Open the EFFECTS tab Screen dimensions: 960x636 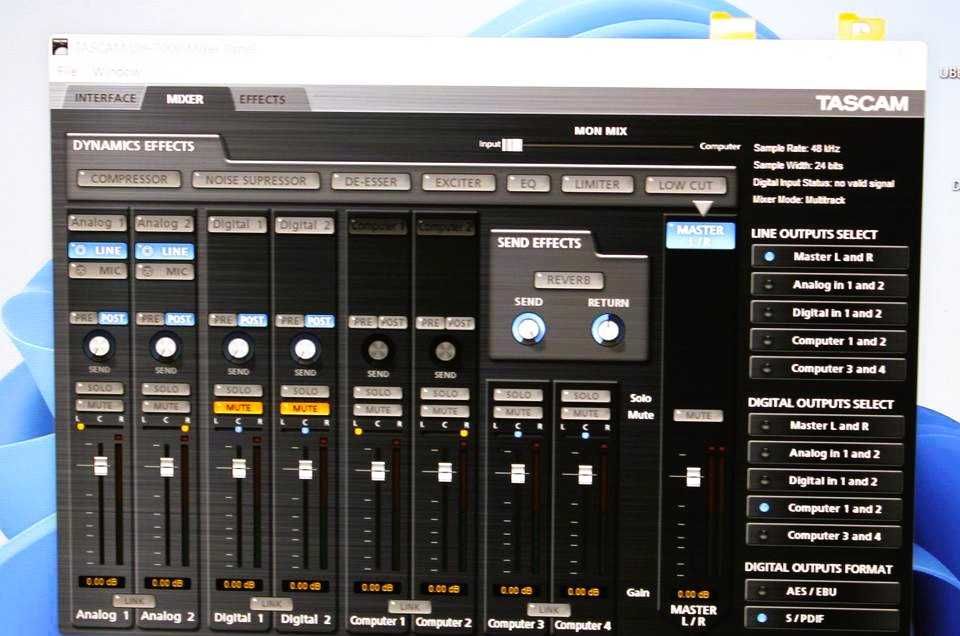click(262, 99)
